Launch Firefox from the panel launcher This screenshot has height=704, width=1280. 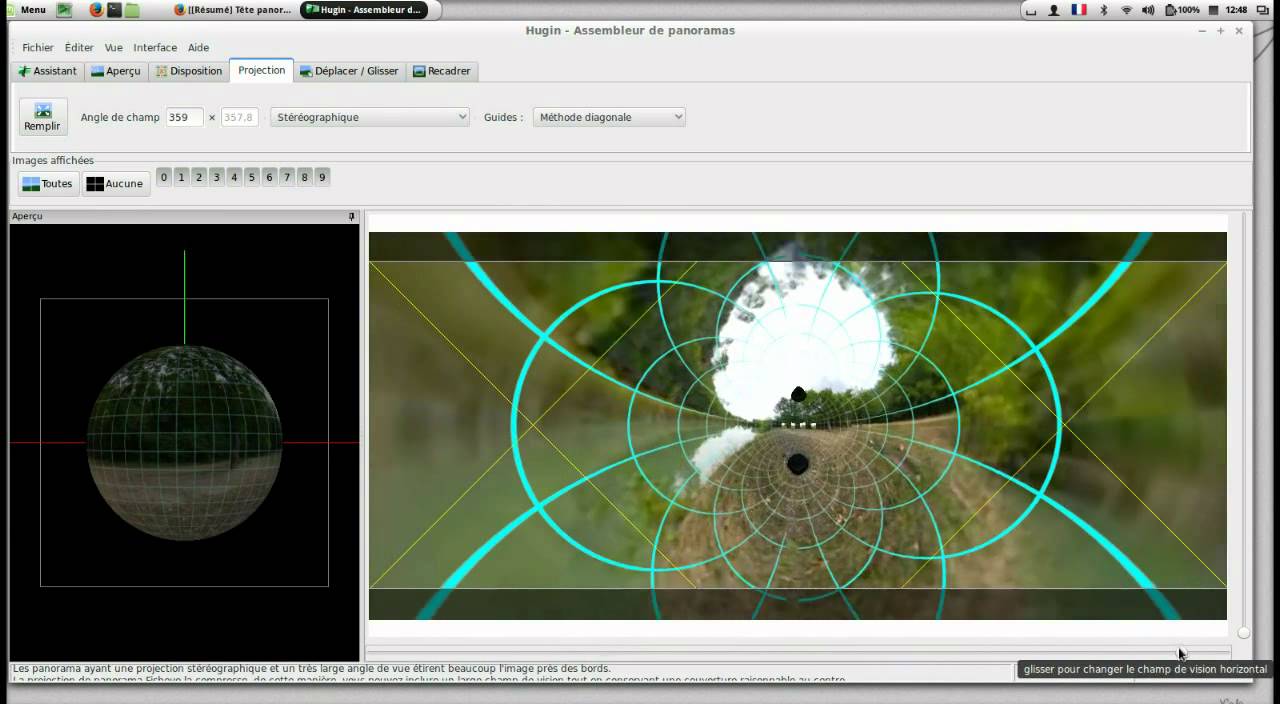96,10
